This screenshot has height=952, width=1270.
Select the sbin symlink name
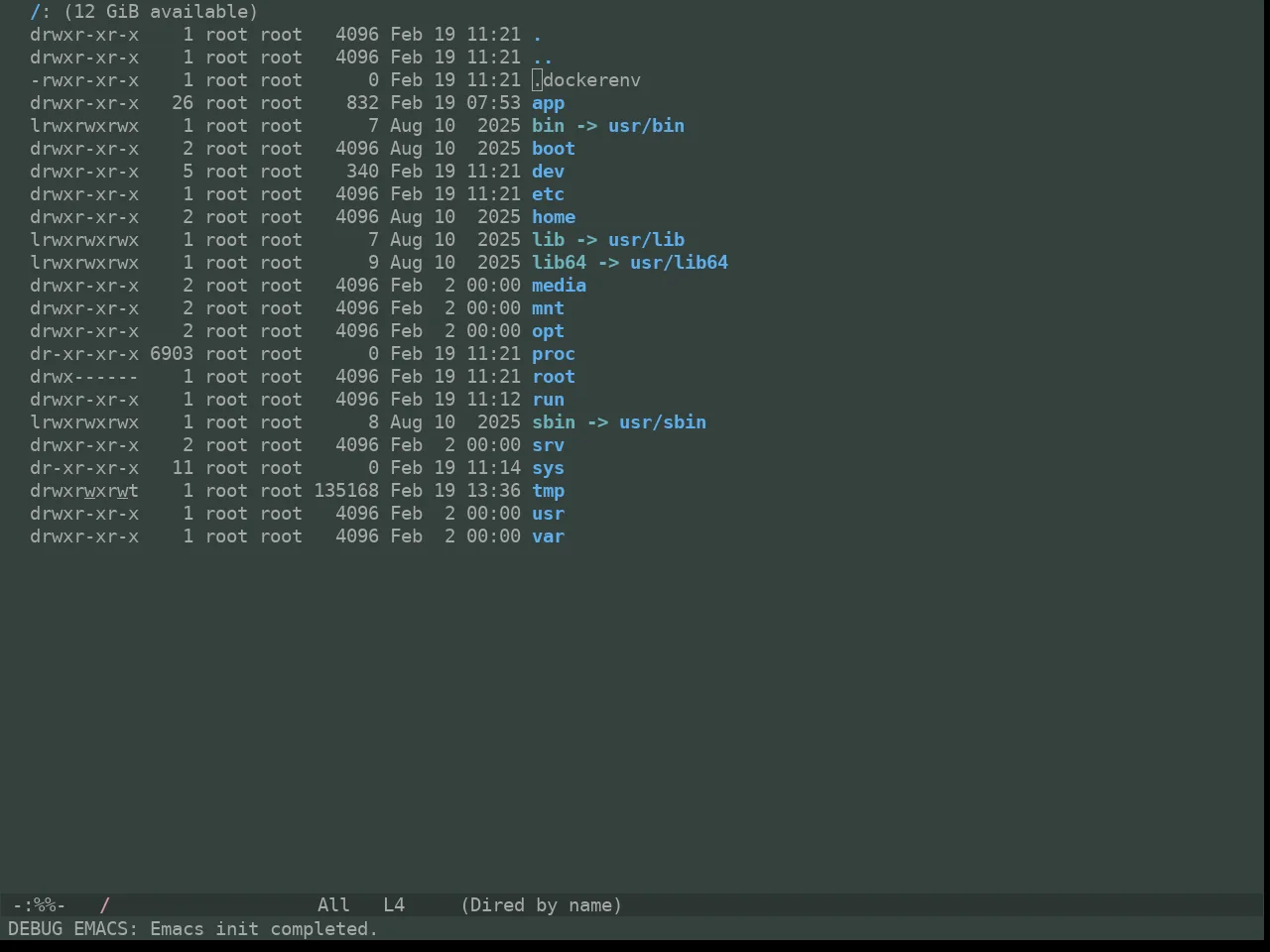554,422
